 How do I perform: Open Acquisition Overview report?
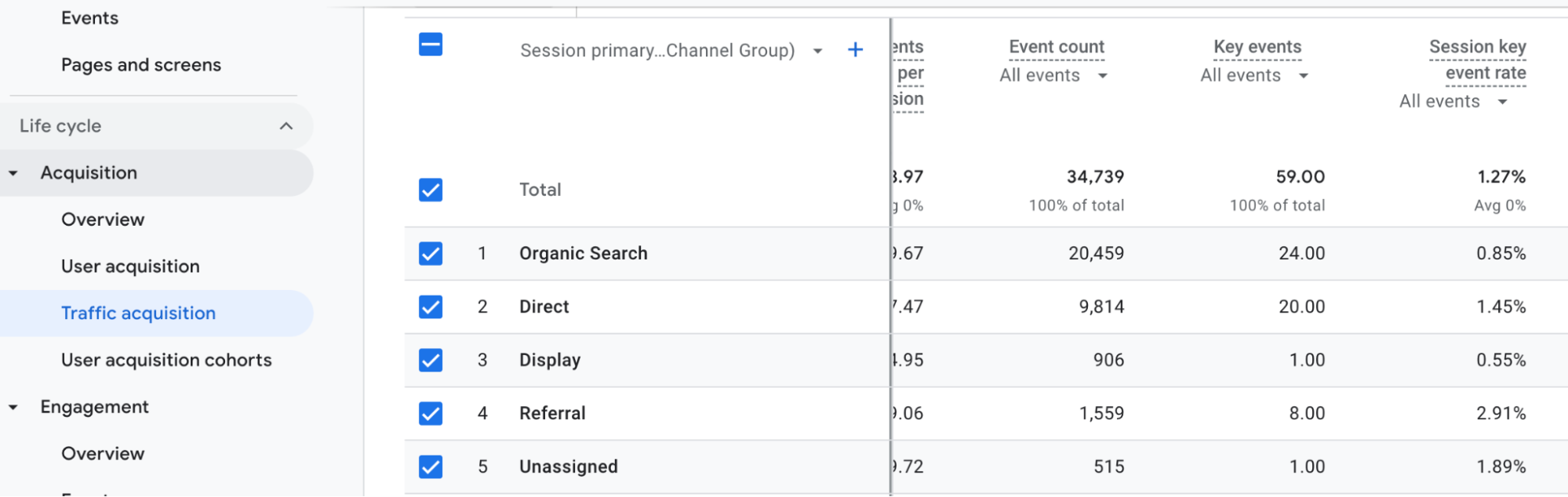click(103, 219)
